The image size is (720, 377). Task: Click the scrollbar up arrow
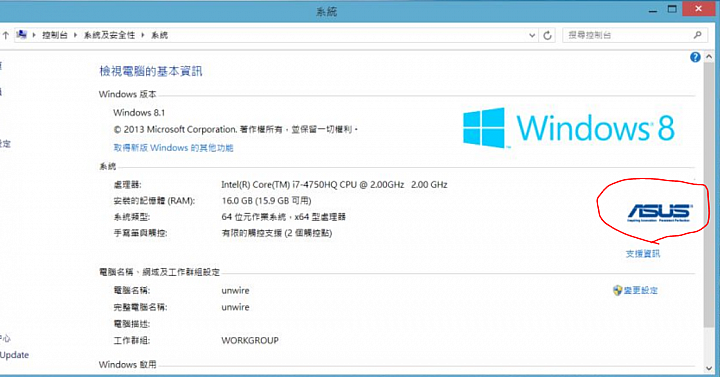[709, 56]
